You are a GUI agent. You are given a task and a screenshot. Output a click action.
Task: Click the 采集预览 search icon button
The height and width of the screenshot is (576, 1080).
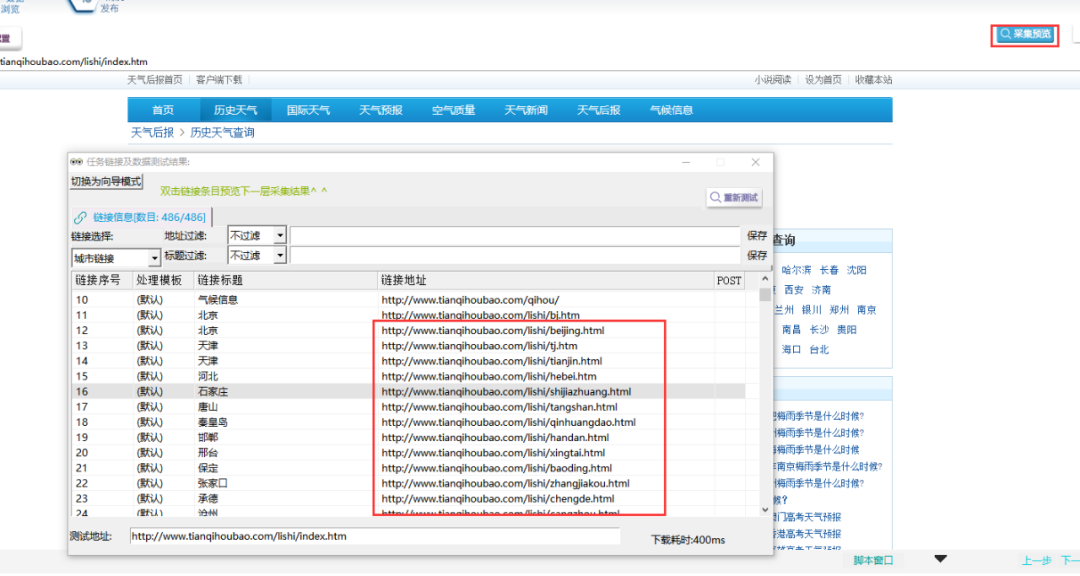(1025, 34)
